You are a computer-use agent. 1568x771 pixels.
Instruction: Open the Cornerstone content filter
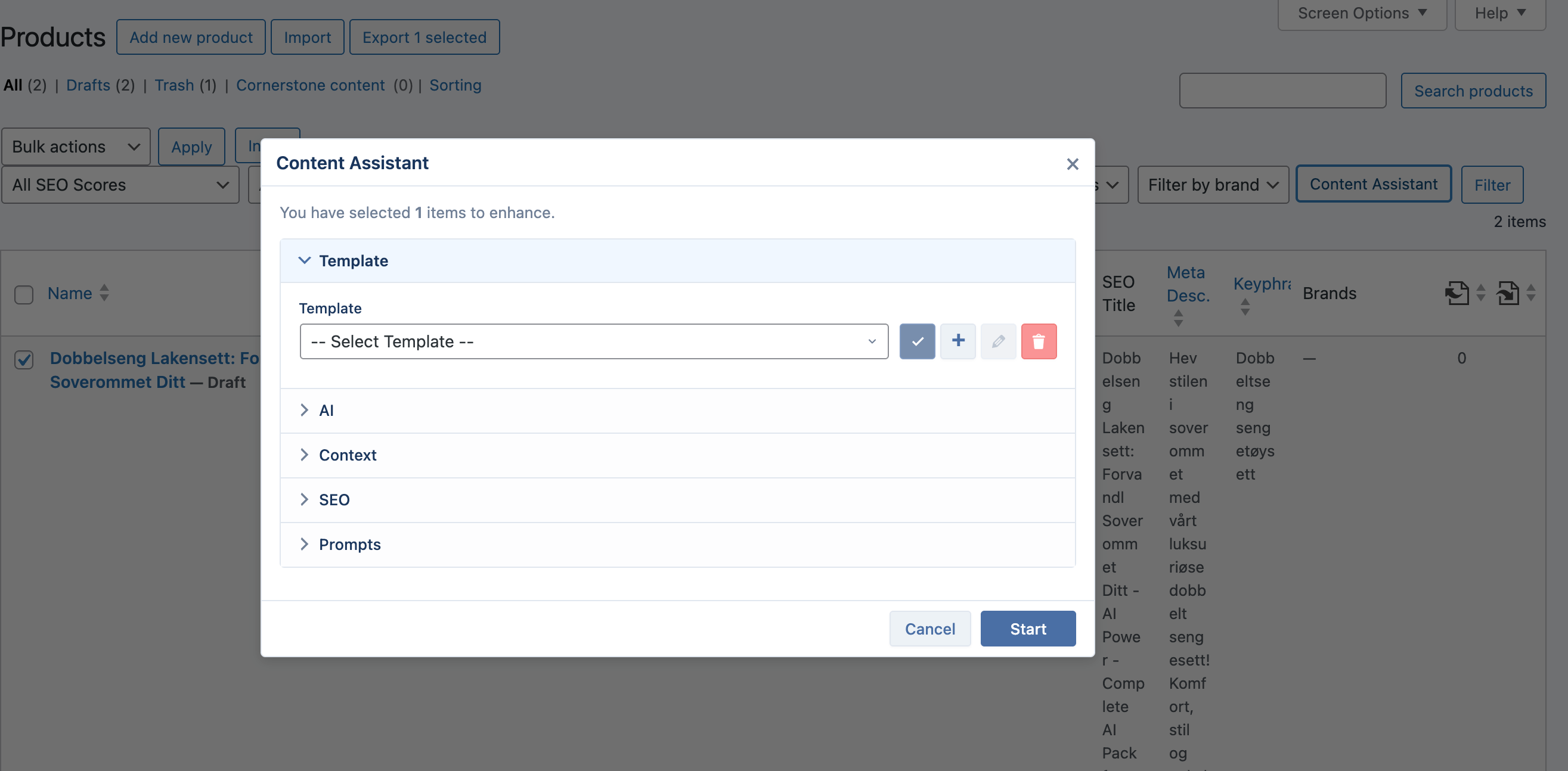311,85
